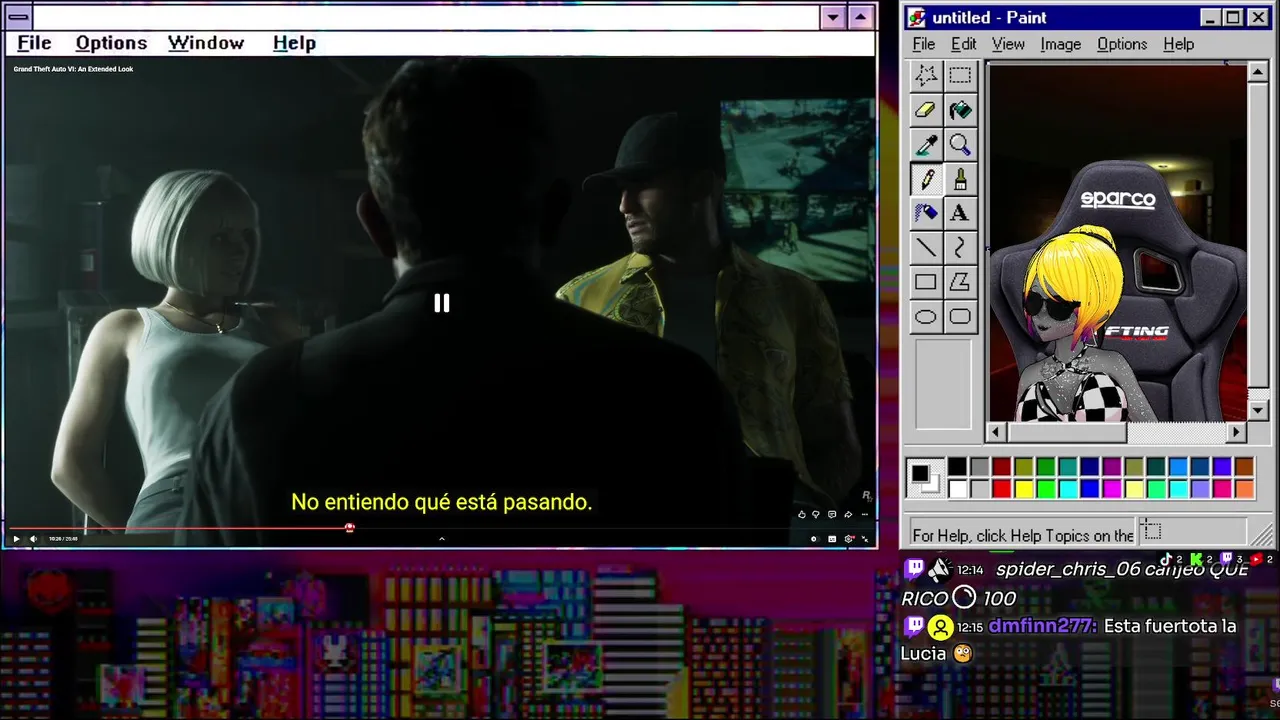Choose the Ellipse shape tool
Screen dimensions: 1280x720
926,317
